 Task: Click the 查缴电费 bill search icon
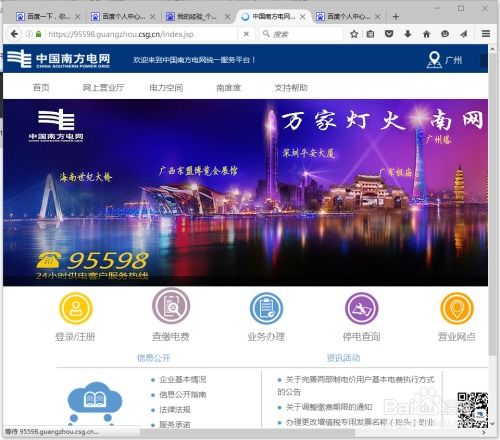click(x=171, y=306)
